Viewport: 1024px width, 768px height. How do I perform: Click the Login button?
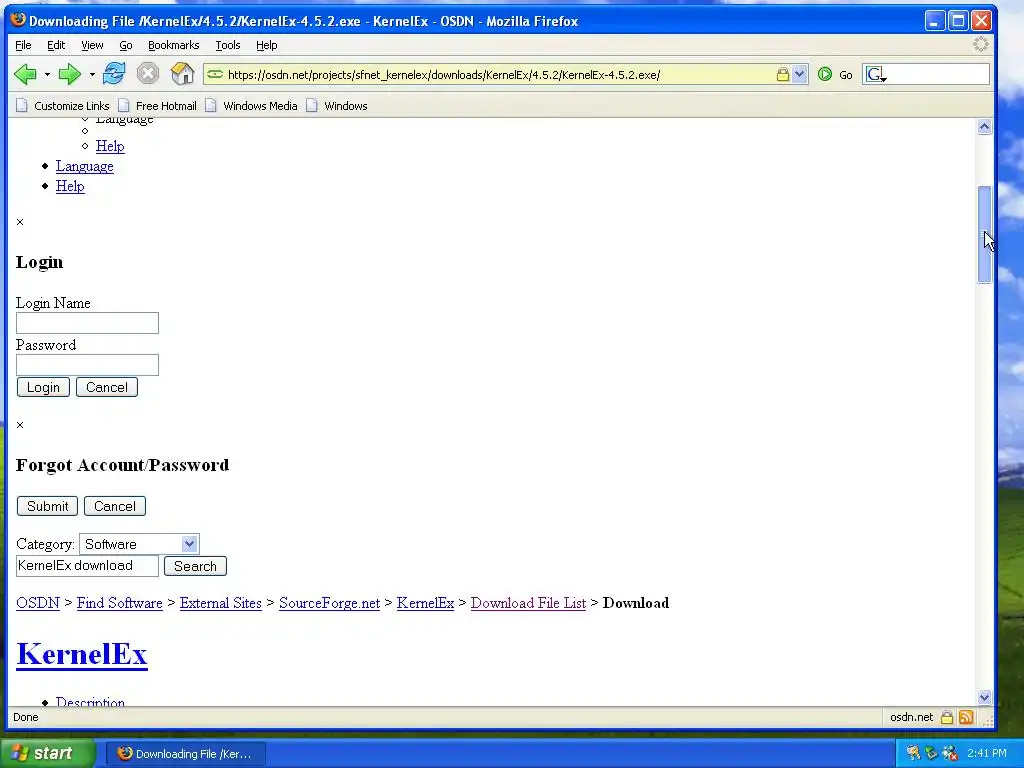tap(43, 387)
